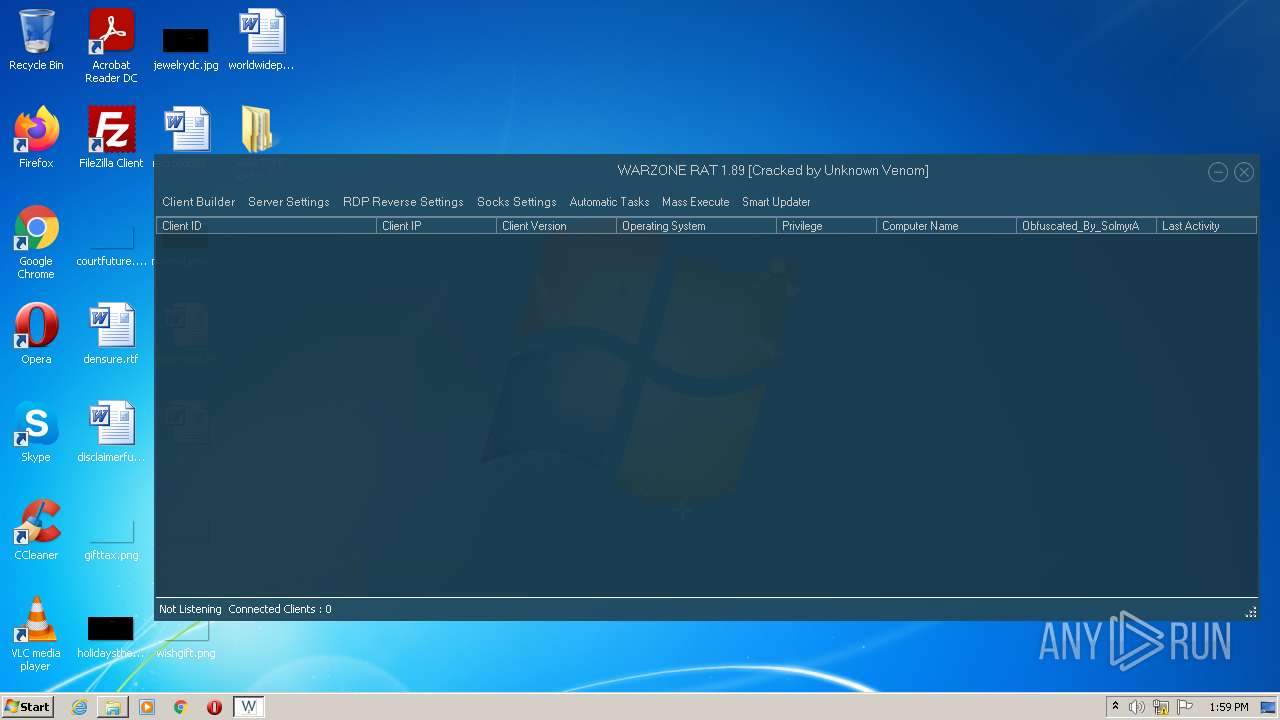This screenshot has height=720, width=1280.
Task: Sort by Client ID column header
Action: click(x=266, y=226)
